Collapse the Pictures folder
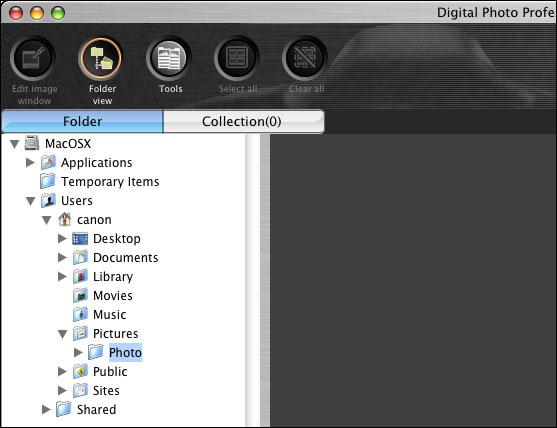 (63, 334)
